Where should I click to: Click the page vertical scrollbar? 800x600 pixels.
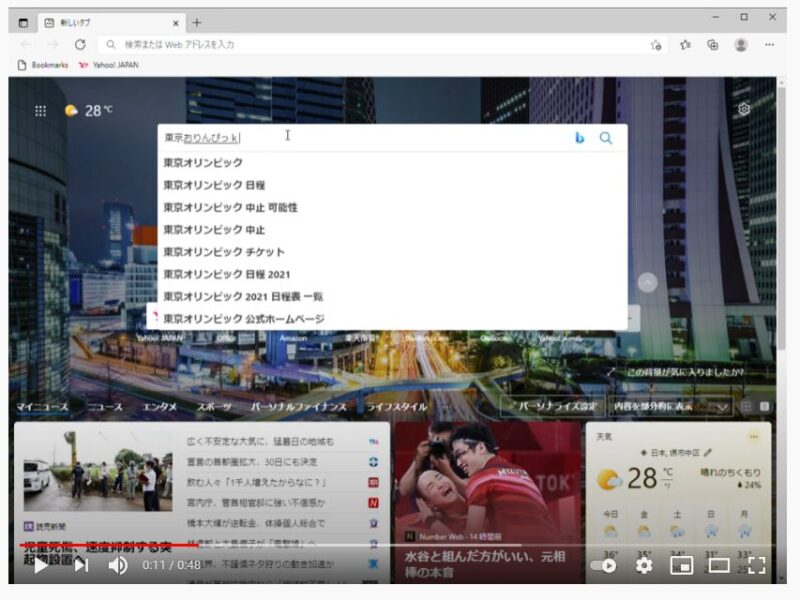click(x=781, y=219)
